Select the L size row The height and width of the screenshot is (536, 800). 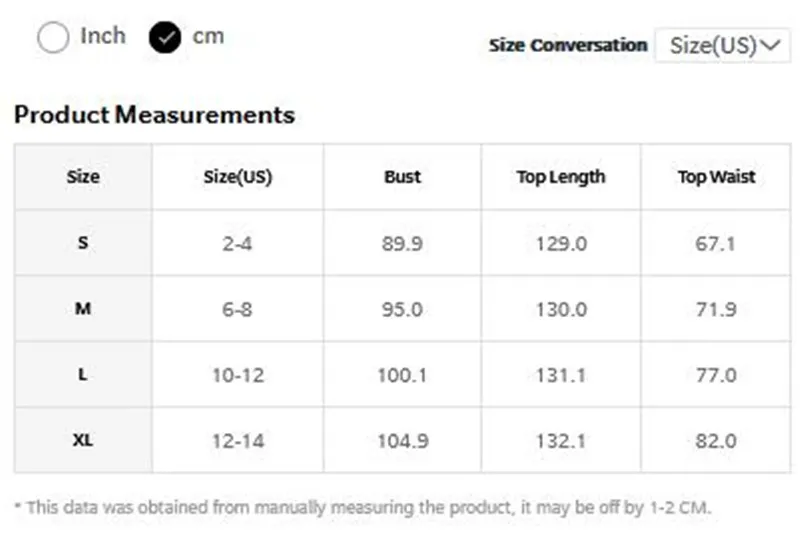coord(403,374)
